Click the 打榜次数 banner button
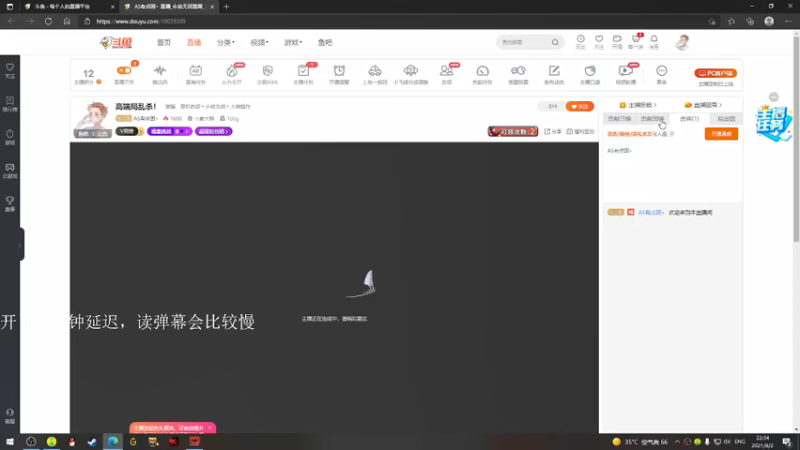Image resolution: width=800 pixels, height=450 pixels. 513,131
